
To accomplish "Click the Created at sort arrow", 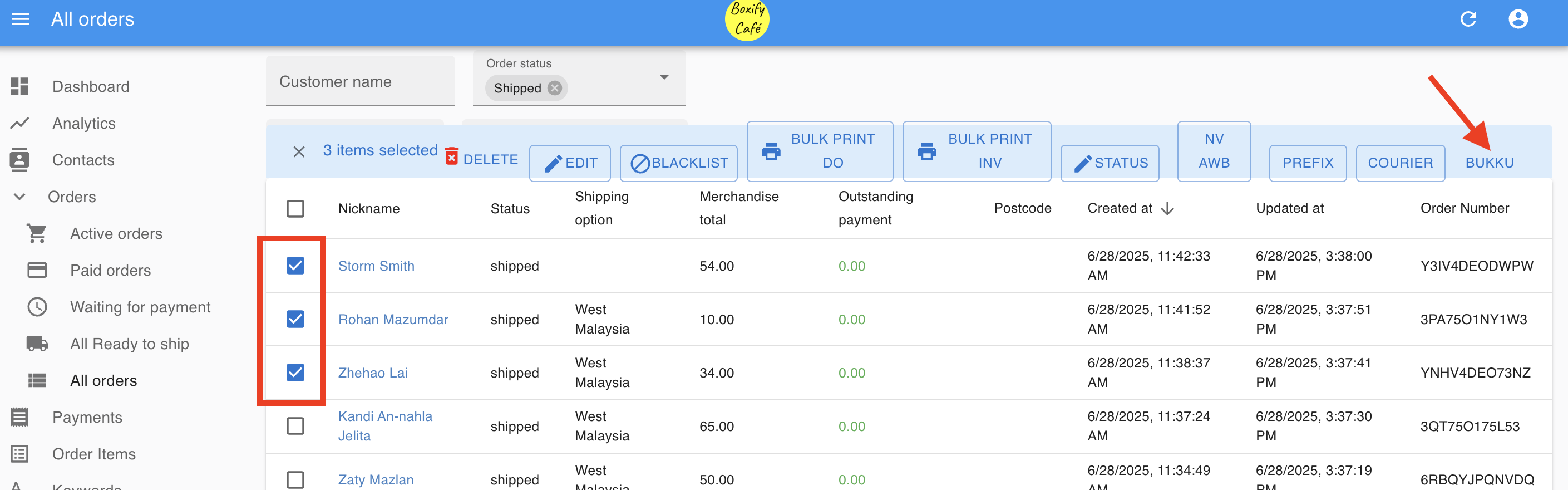I will (x=1167, y=209).
